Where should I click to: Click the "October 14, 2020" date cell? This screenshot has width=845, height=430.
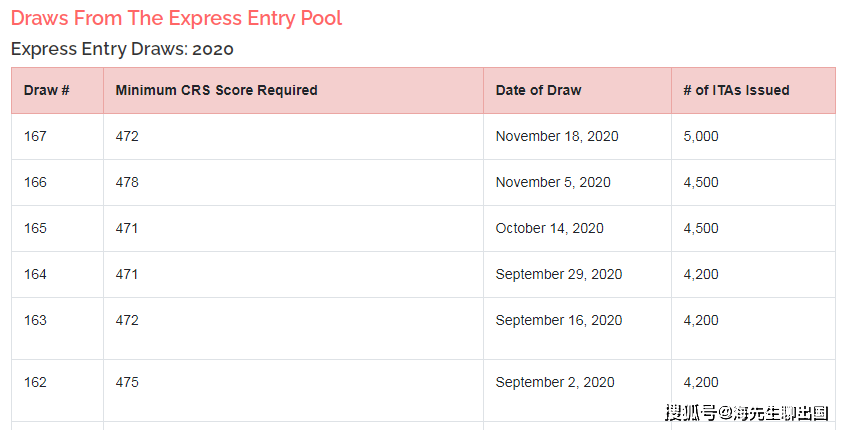click(577, 228)
